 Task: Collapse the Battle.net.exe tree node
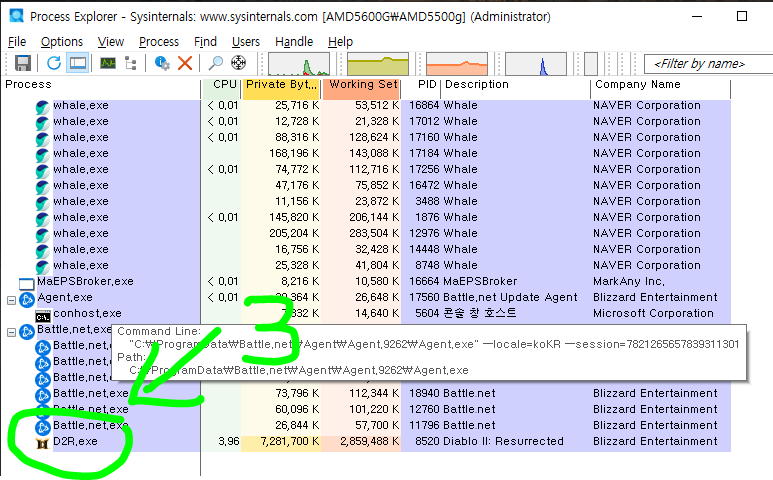[x=11, y=332]
